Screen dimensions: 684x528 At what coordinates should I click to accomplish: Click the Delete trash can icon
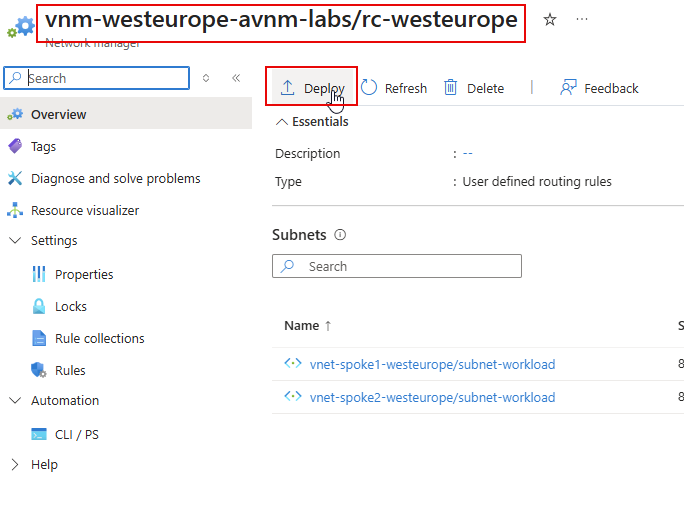click(x=450, y=87)
